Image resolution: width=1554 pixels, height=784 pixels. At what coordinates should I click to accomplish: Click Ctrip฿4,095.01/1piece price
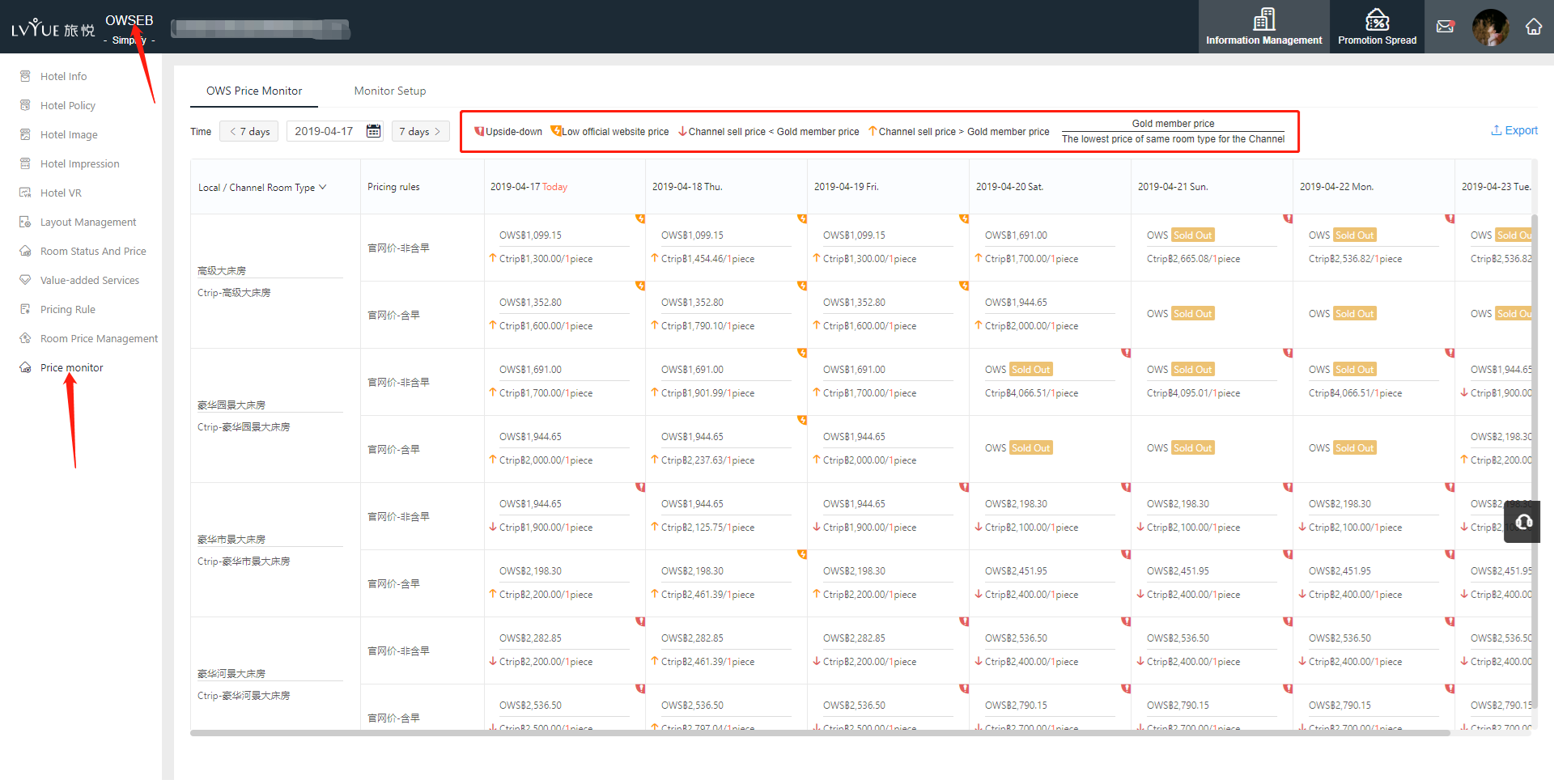[1193, 393]
